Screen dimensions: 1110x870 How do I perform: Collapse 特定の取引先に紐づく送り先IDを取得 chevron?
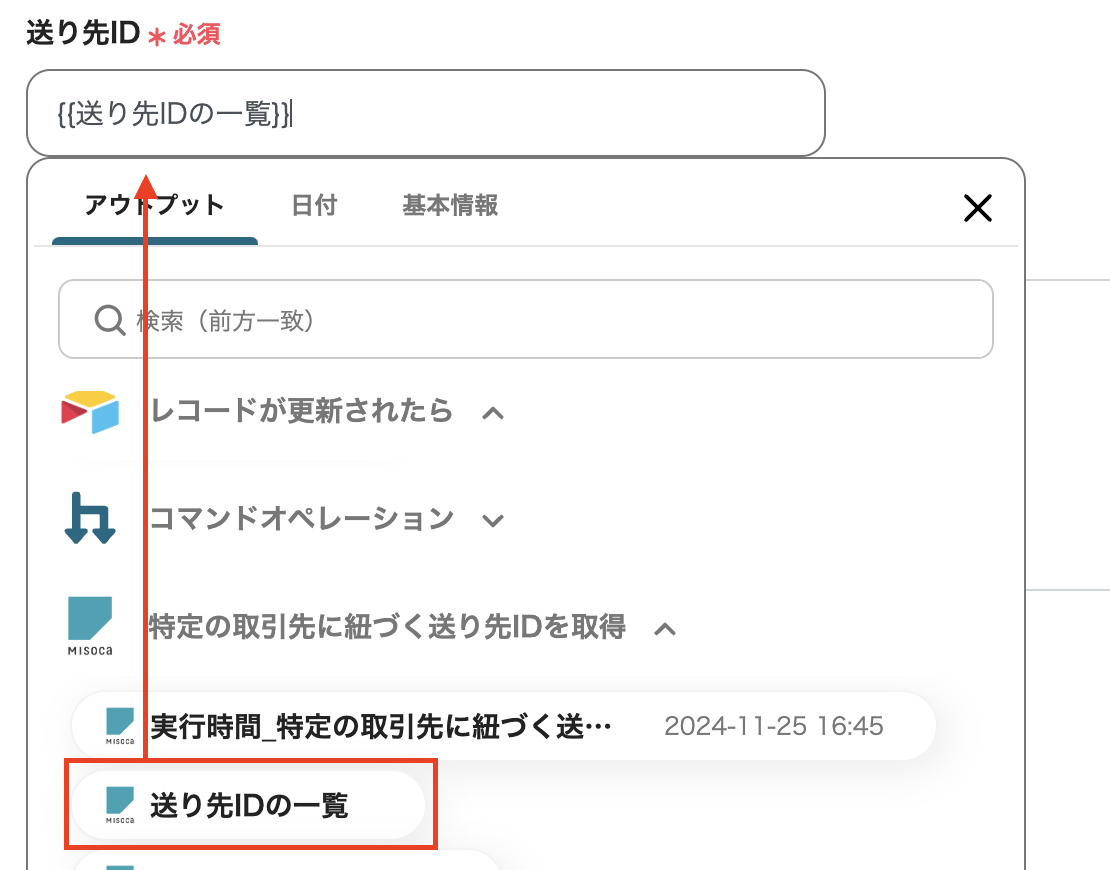[x=665, y=629]
